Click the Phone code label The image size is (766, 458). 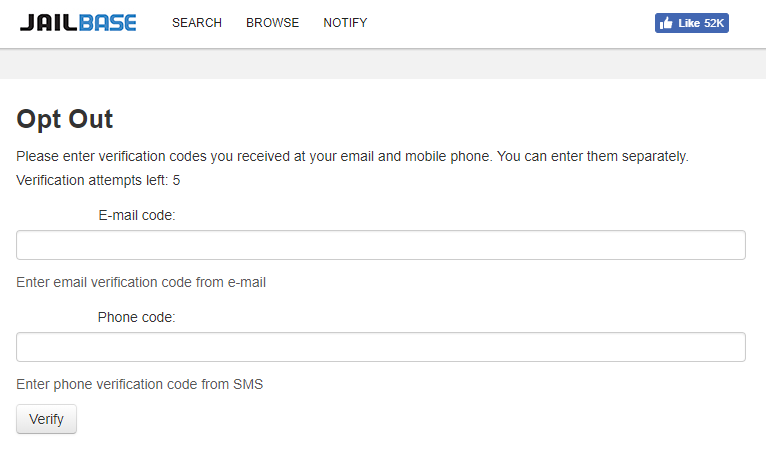(136, 317)
